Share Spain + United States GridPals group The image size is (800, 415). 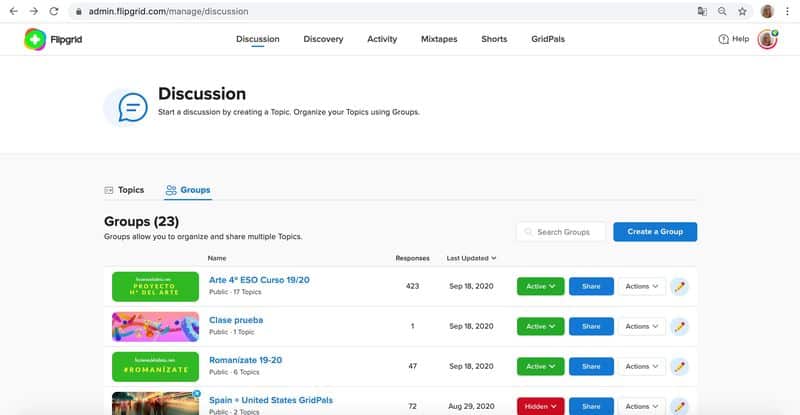coord(591,406)
